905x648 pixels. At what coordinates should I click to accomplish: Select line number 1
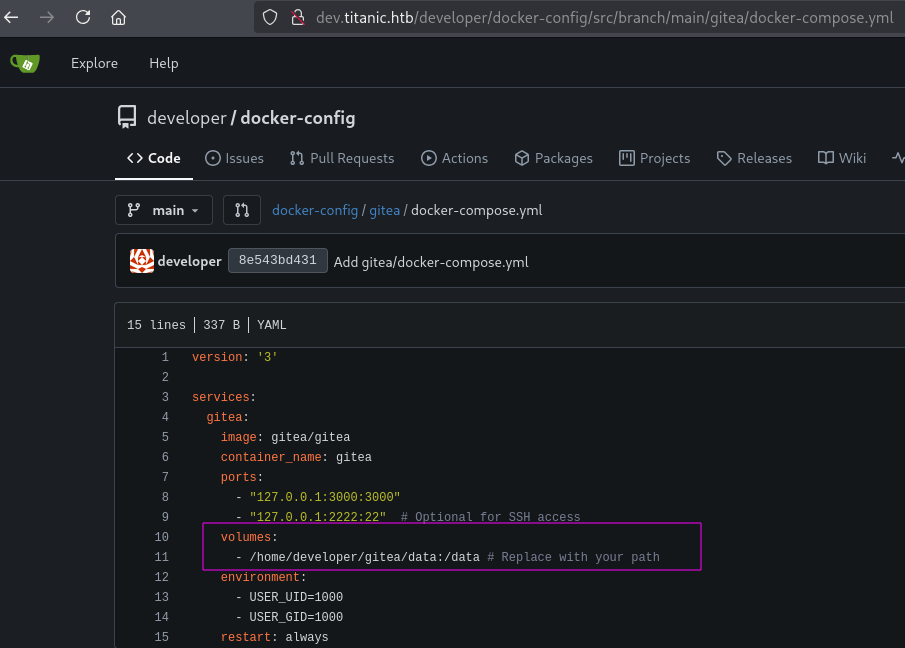pyautogui.click(x=165, y=357)
